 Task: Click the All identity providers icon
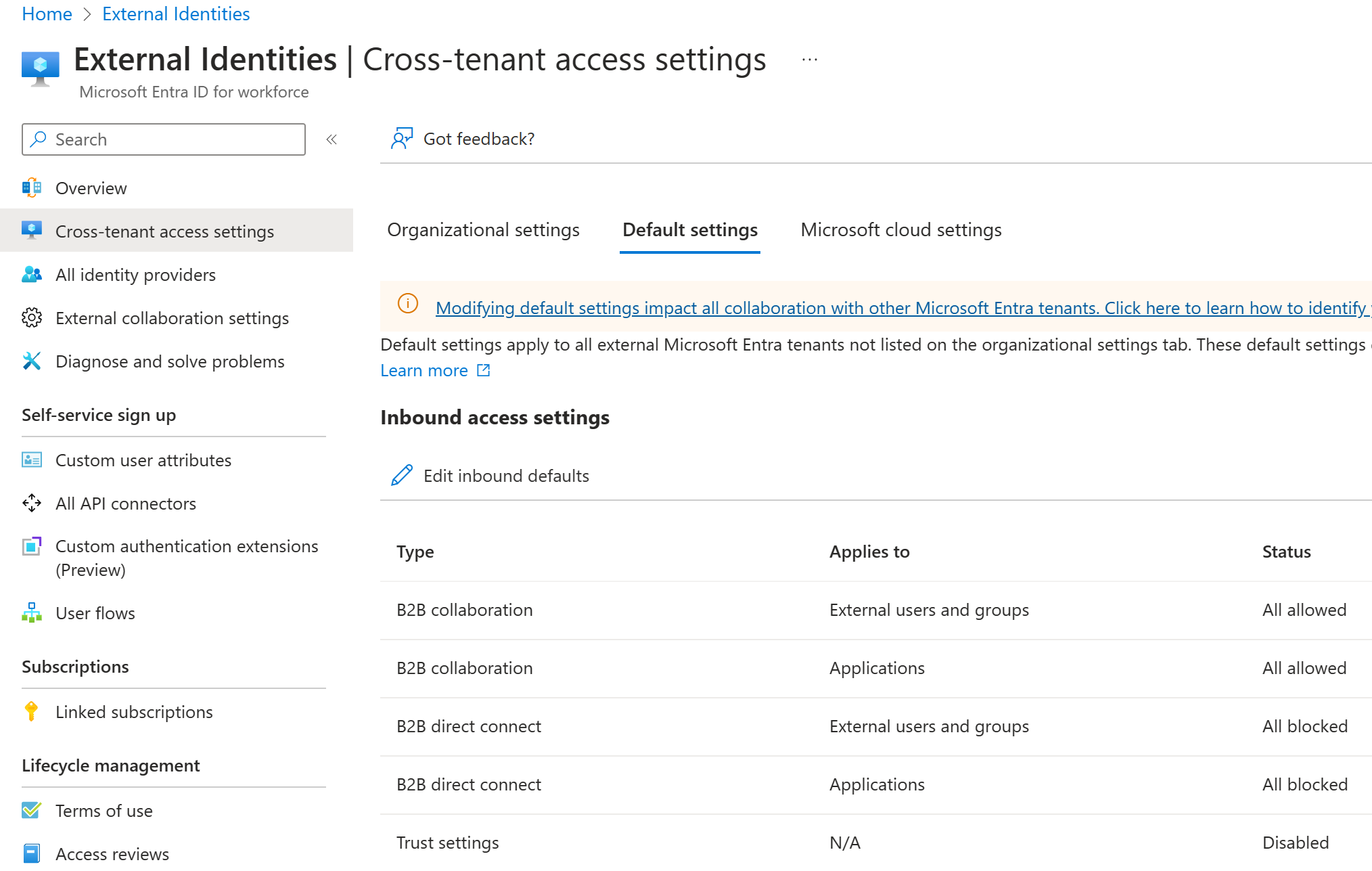point(30,274)
